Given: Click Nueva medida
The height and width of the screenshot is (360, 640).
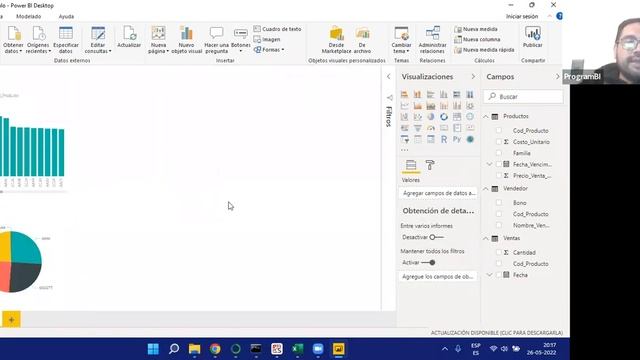Looking at the screenshot, I should click(476, 29).
